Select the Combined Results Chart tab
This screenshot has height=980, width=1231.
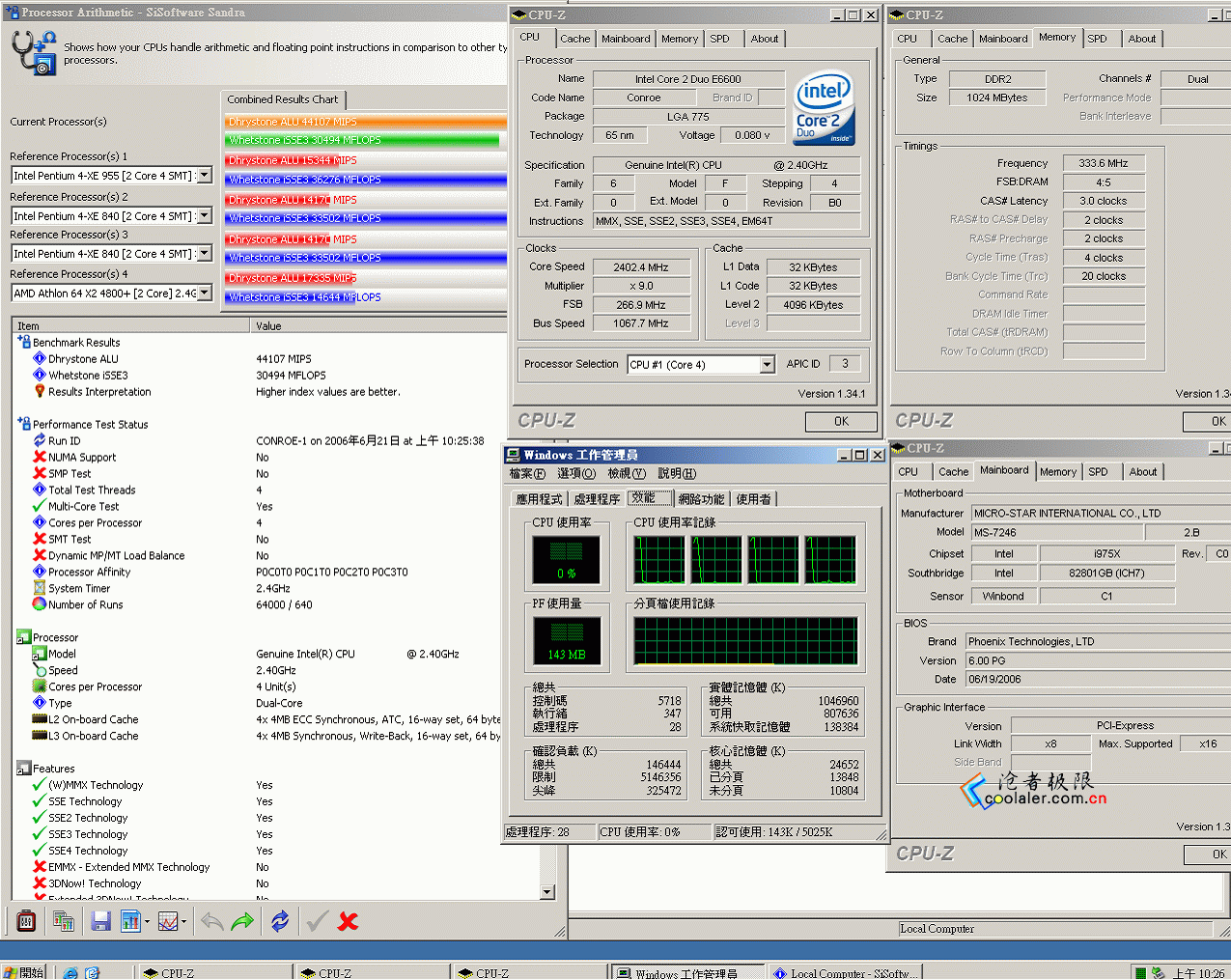point(283,99)
